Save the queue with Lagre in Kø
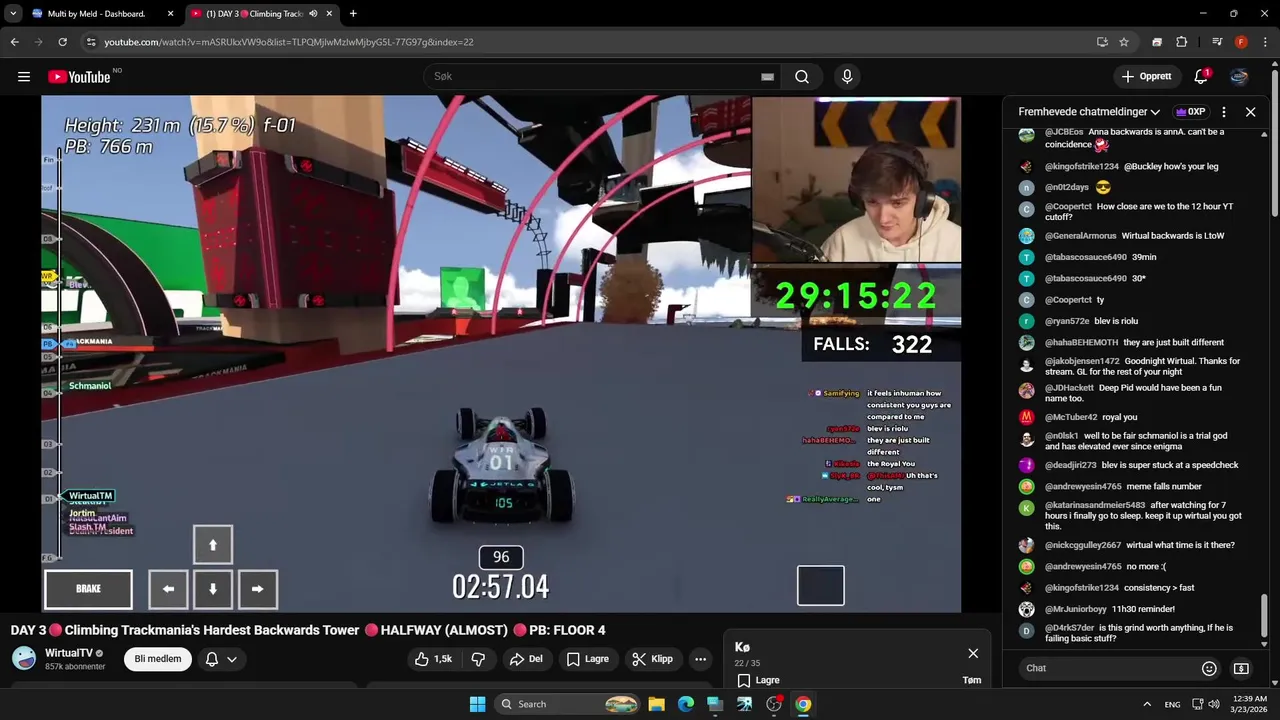This screenshot has height=720, width=1280. tap(759, 680)
